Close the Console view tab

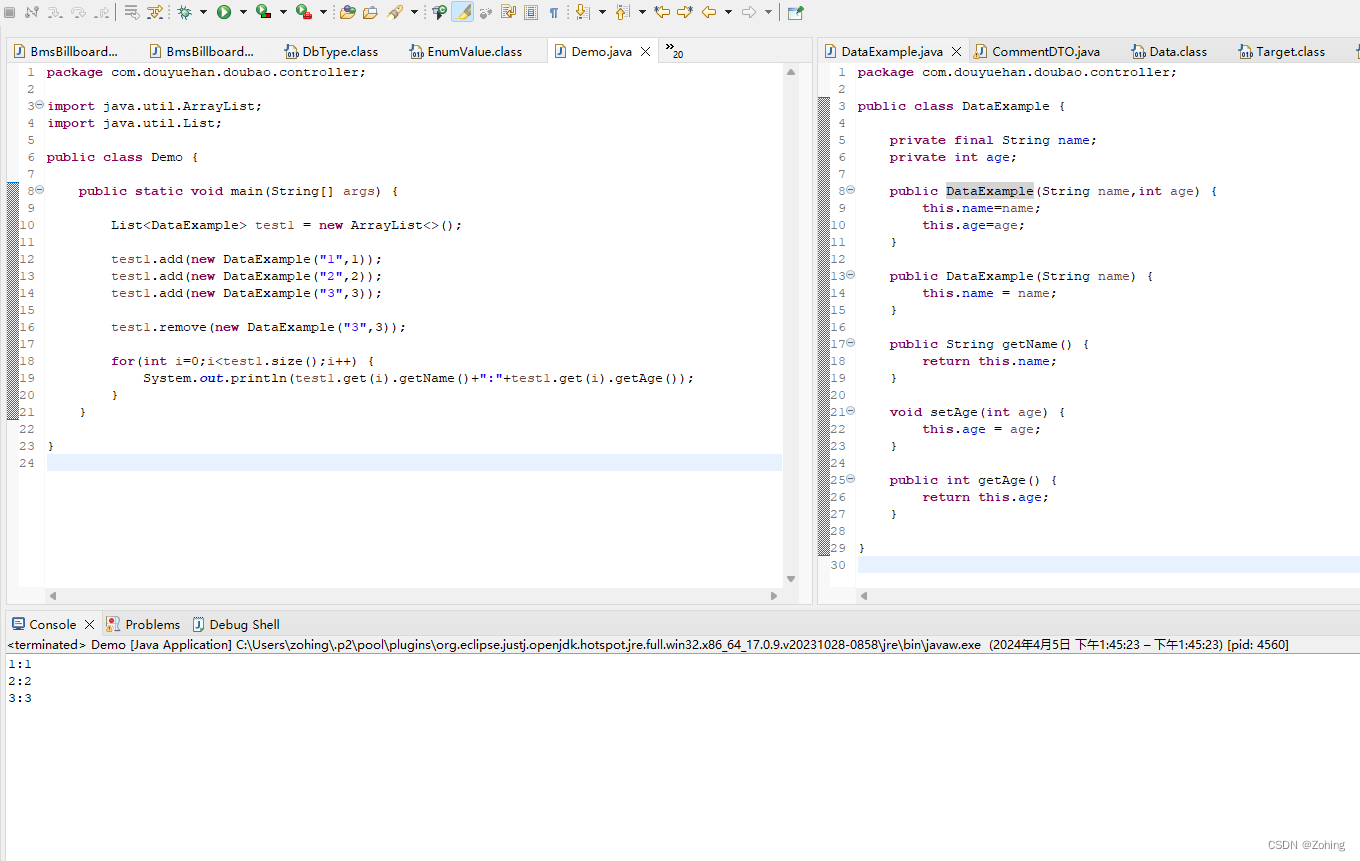90,624
